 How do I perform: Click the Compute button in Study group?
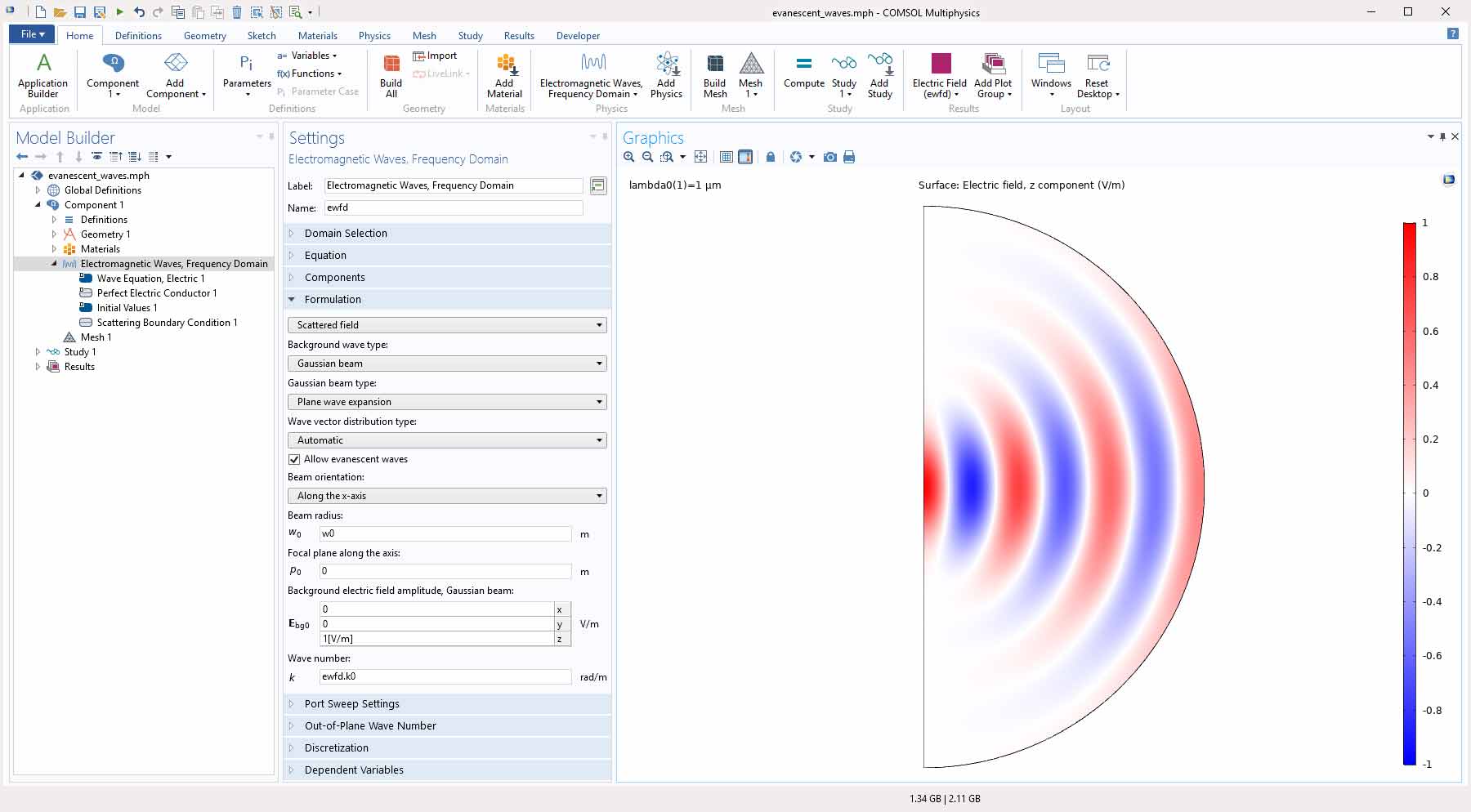click(803, 72)
